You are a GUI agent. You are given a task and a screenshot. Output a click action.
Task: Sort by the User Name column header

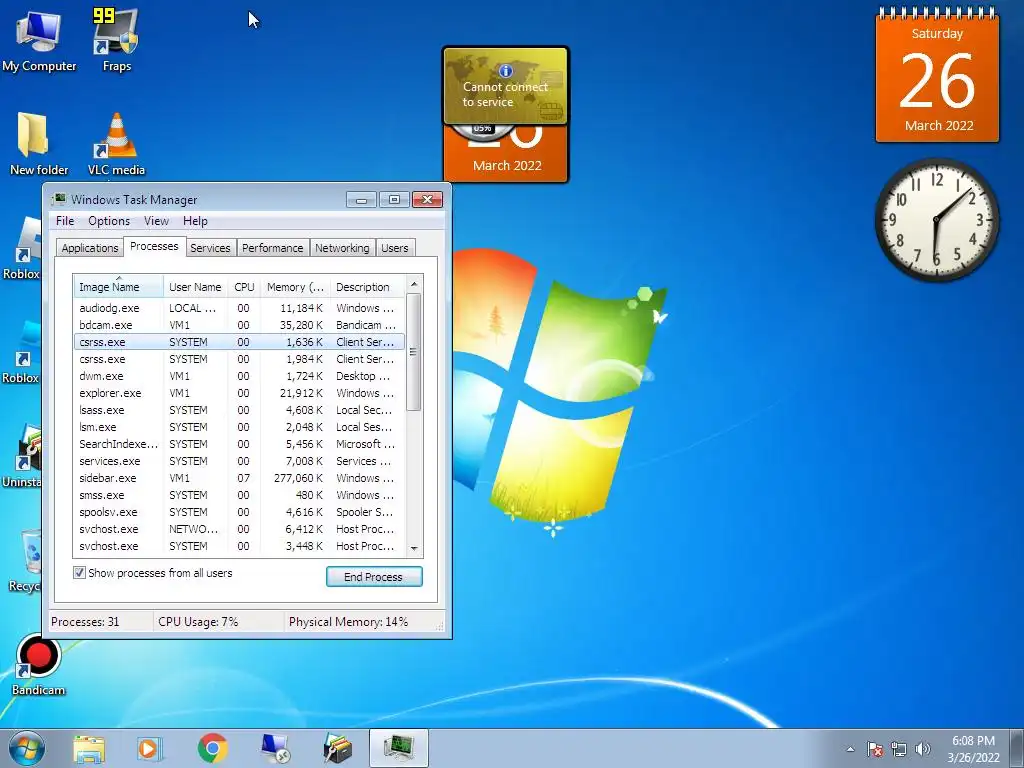point(195,287)
